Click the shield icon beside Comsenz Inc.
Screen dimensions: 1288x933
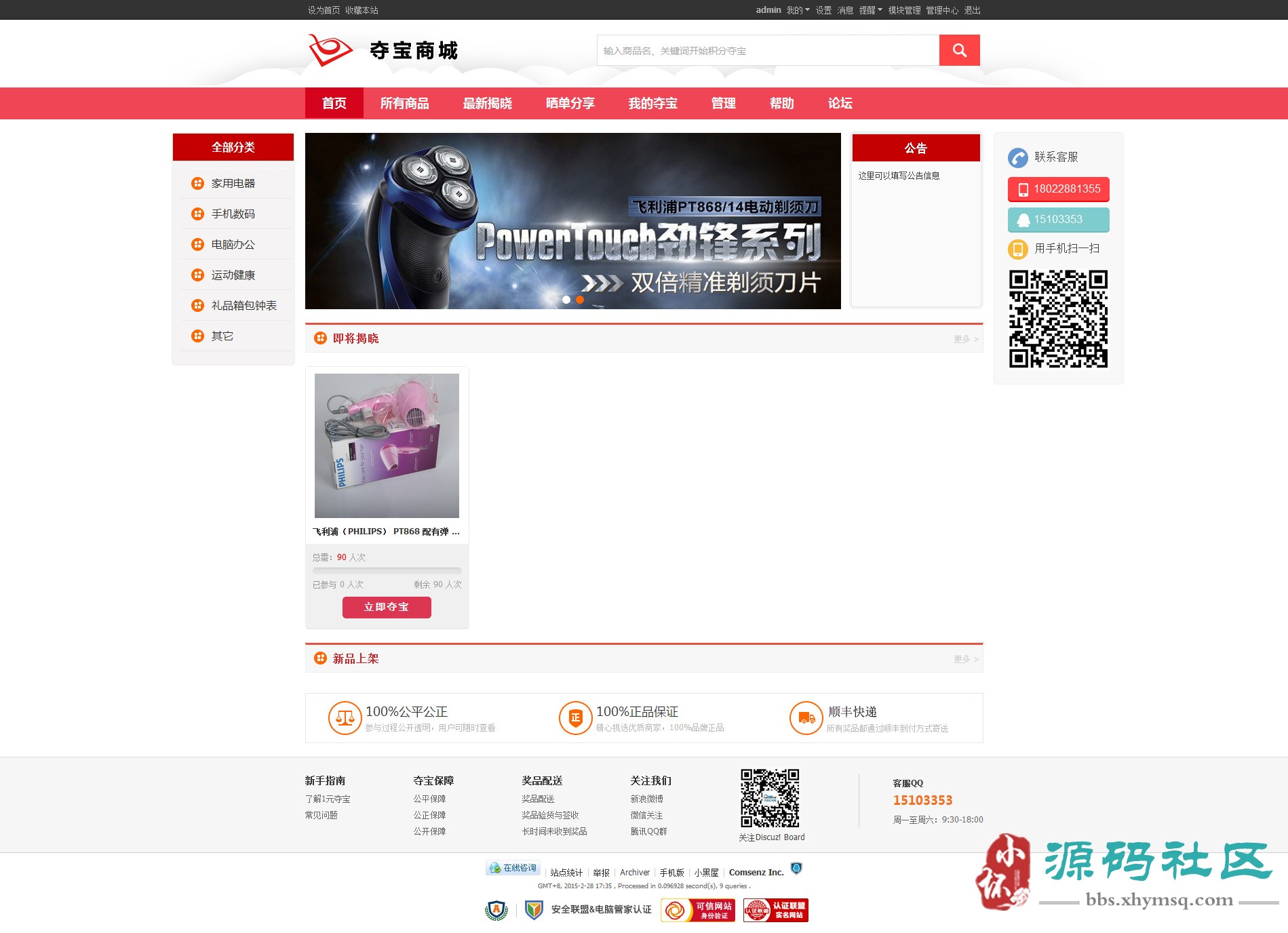796,869
